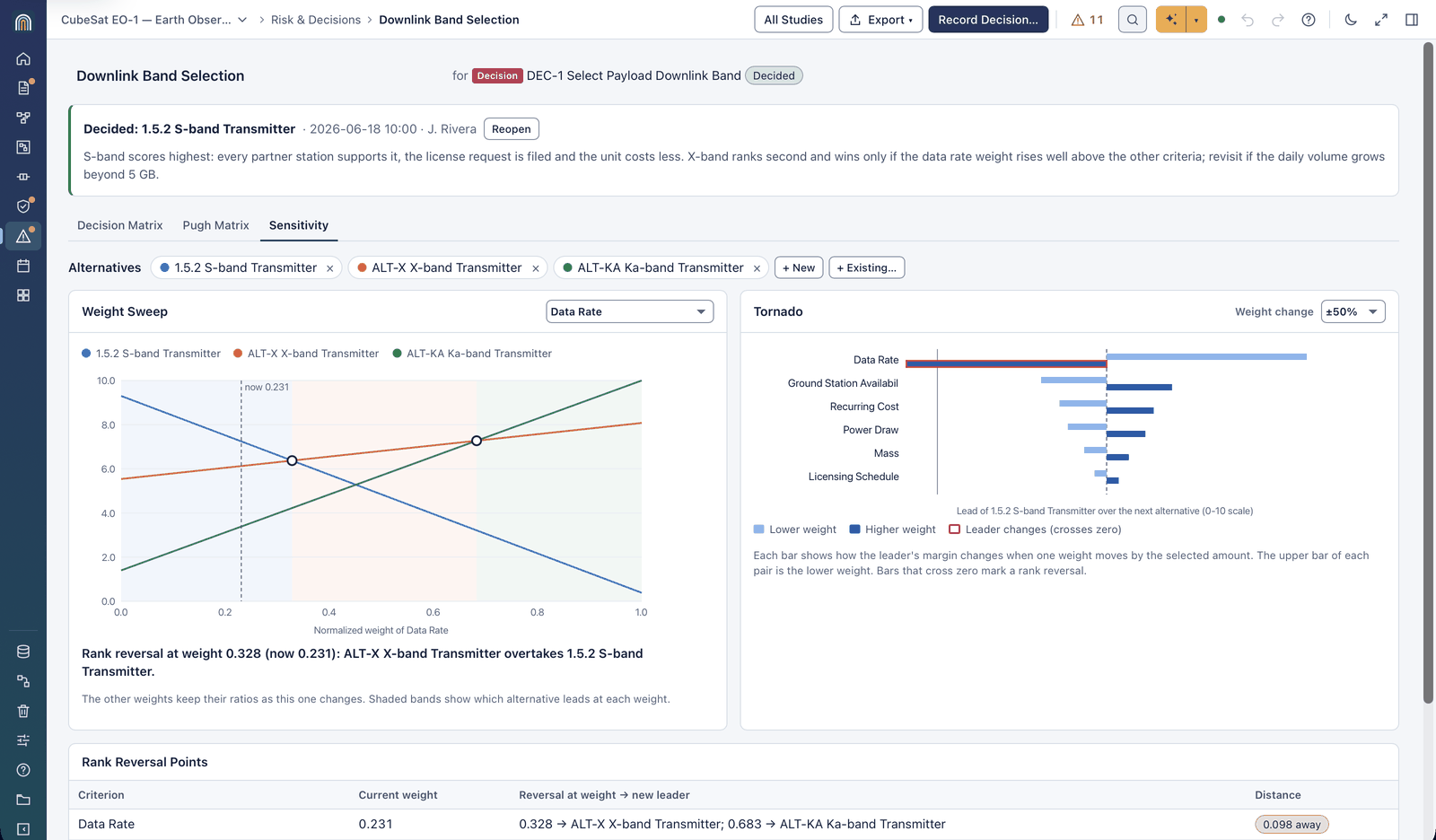Open the ±50% weight change dropdown
This screenshot has height=840, width=1436.
click(x=1353, y=311)
